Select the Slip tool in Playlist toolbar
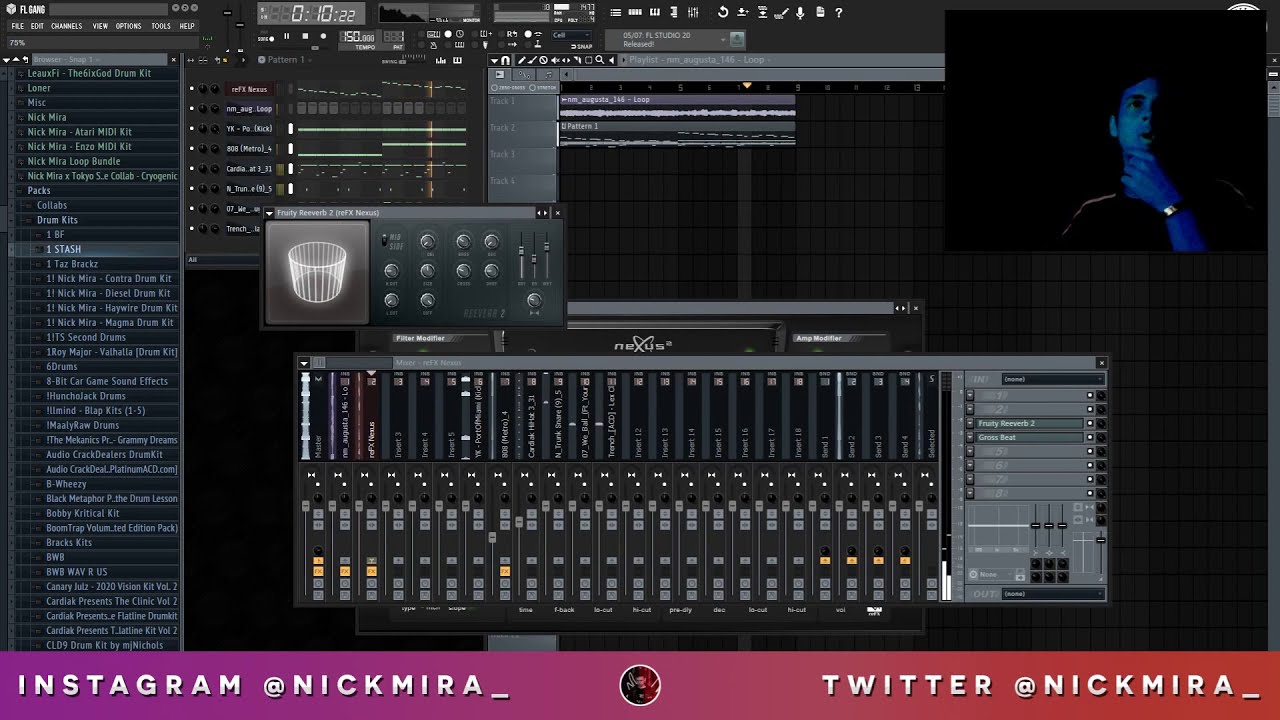This screenshot has height=720, width=1280. tap(565, 60)
